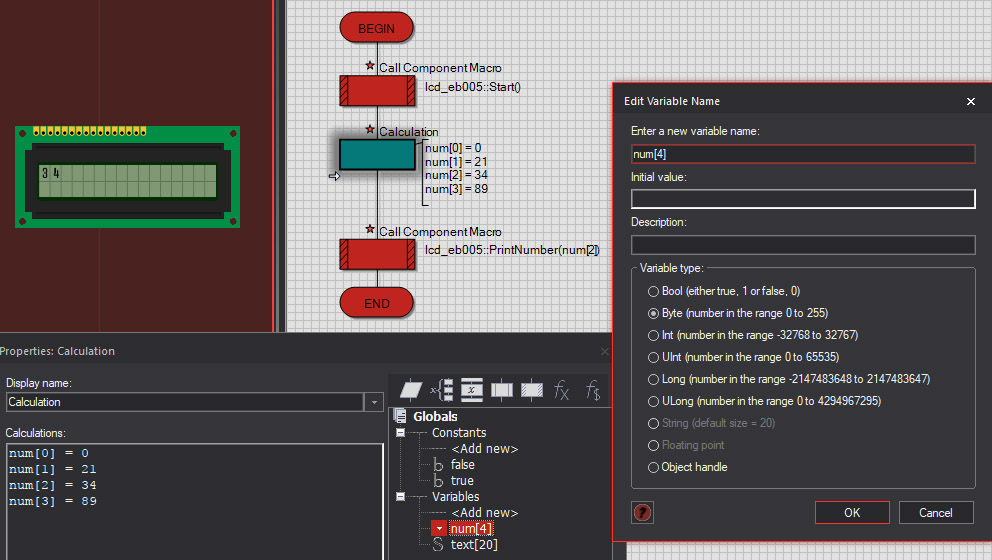
Task: Select the Long variable type
Action: [654, 379]
